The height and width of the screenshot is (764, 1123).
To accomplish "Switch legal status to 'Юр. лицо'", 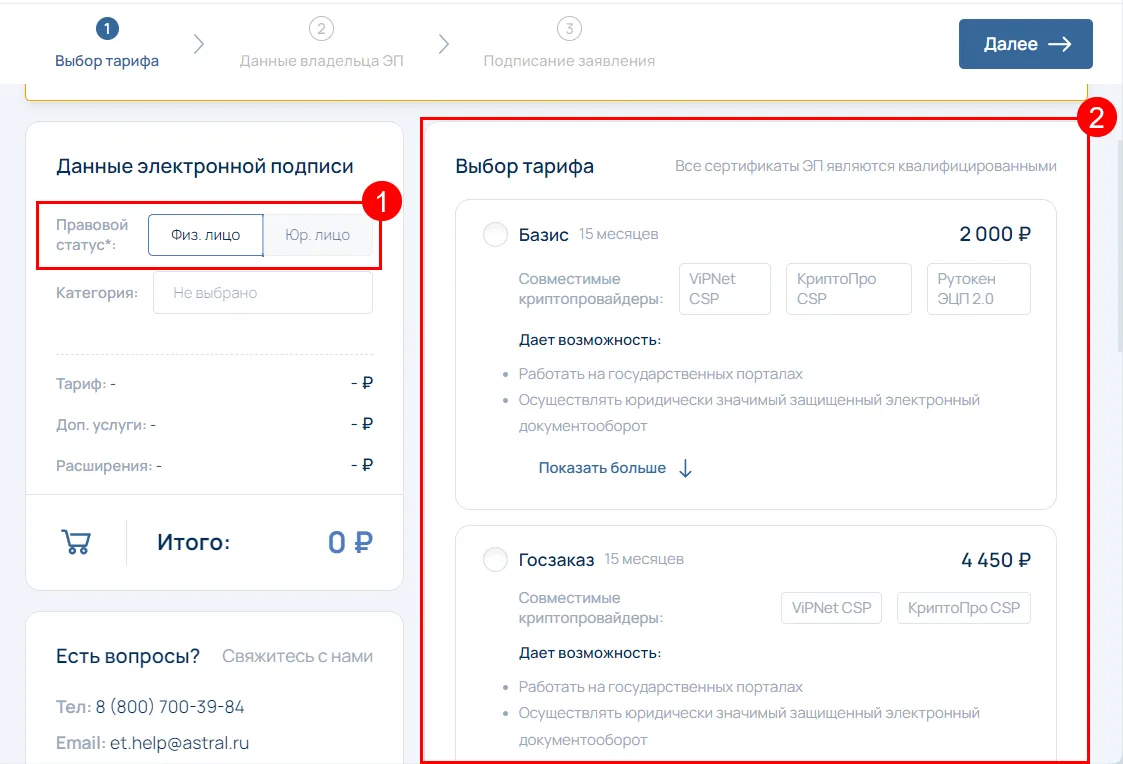I will [x=317, y=236].
